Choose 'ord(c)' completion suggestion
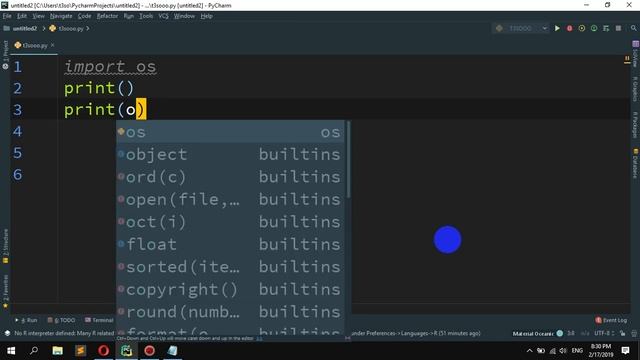This screenshot has width=640, height=360. click(230, 177)
